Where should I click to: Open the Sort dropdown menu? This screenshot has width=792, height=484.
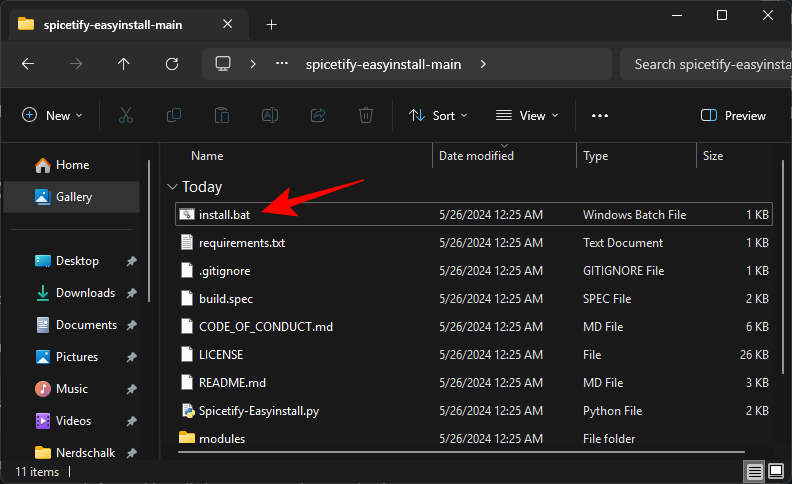pyautogui.click(x=438, y=116)
